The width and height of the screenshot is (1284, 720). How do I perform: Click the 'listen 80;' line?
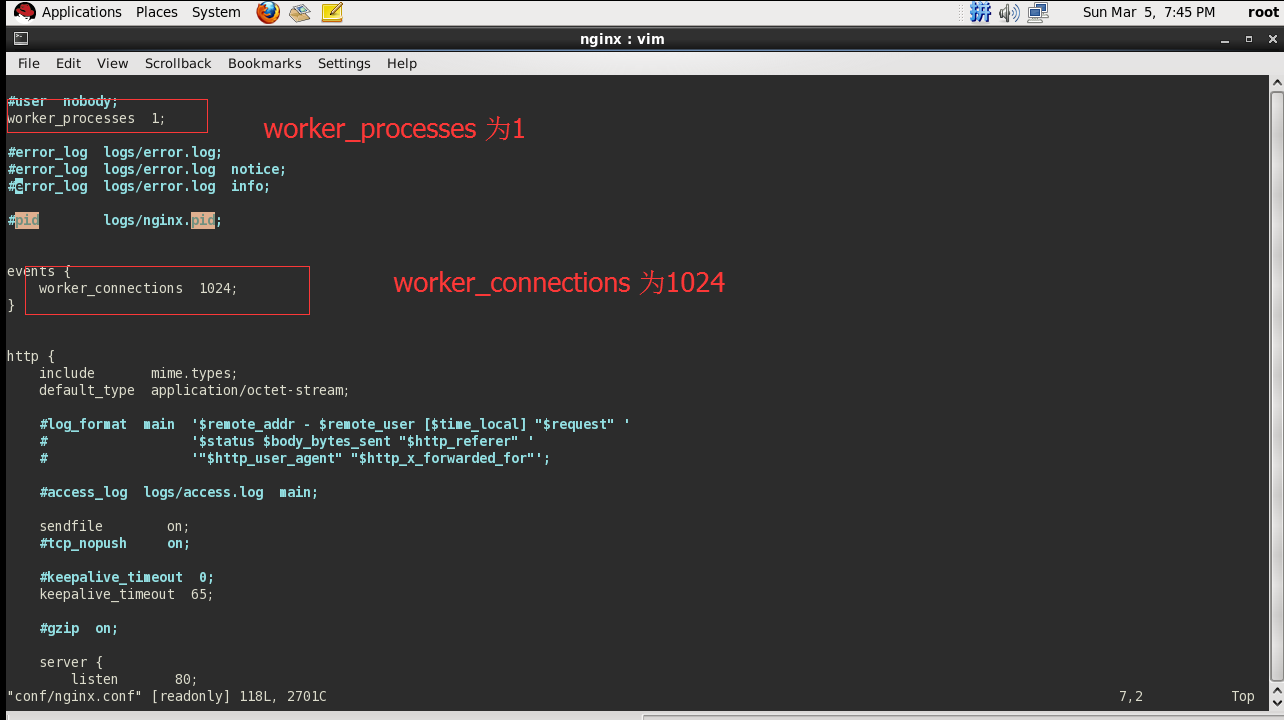point(135,679)
